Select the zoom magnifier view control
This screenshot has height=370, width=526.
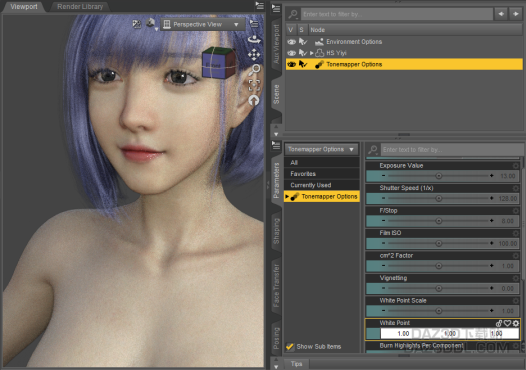point(255,70)
